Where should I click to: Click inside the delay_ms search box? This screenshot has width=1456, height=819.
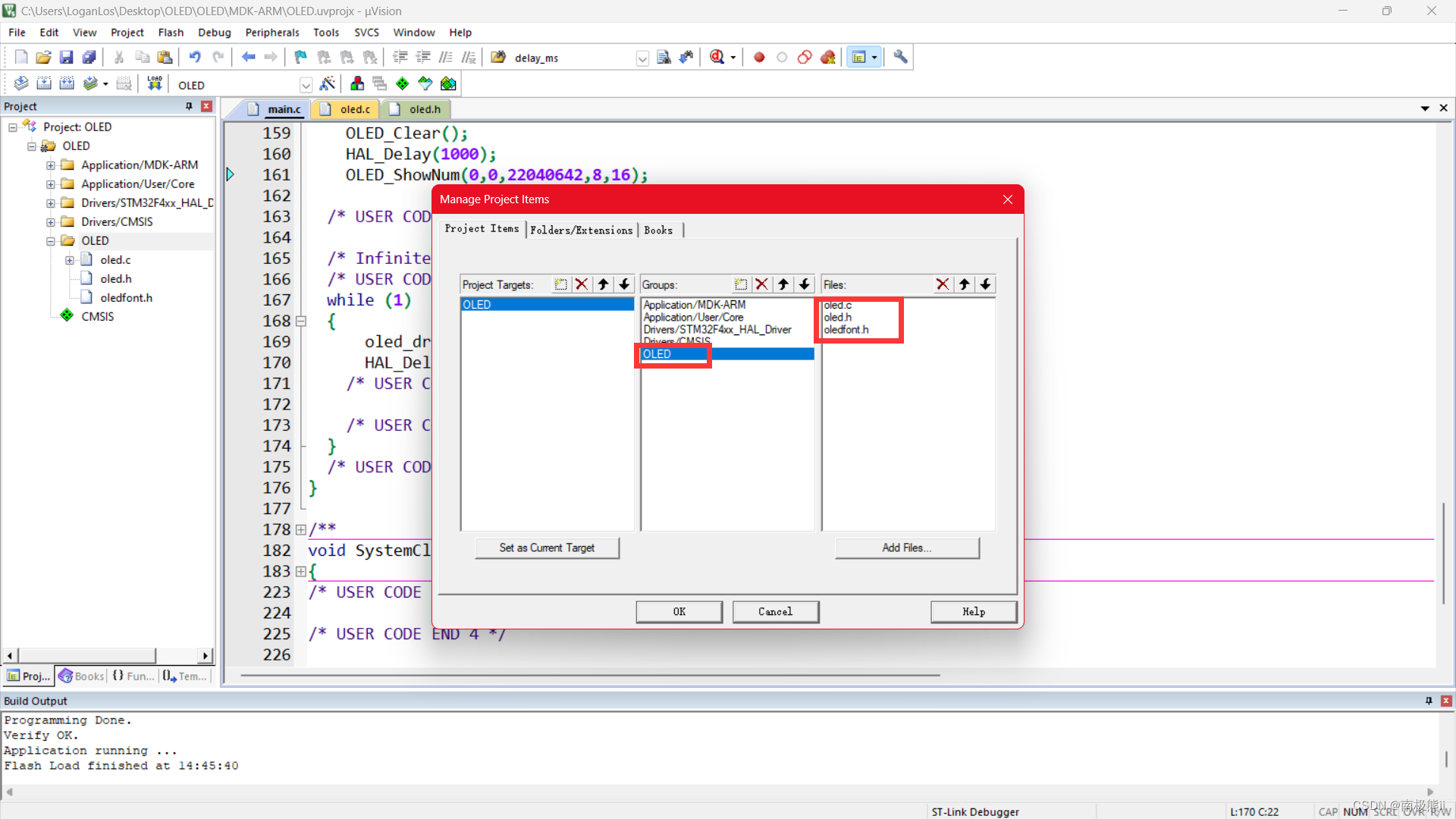tap(569, 57)
